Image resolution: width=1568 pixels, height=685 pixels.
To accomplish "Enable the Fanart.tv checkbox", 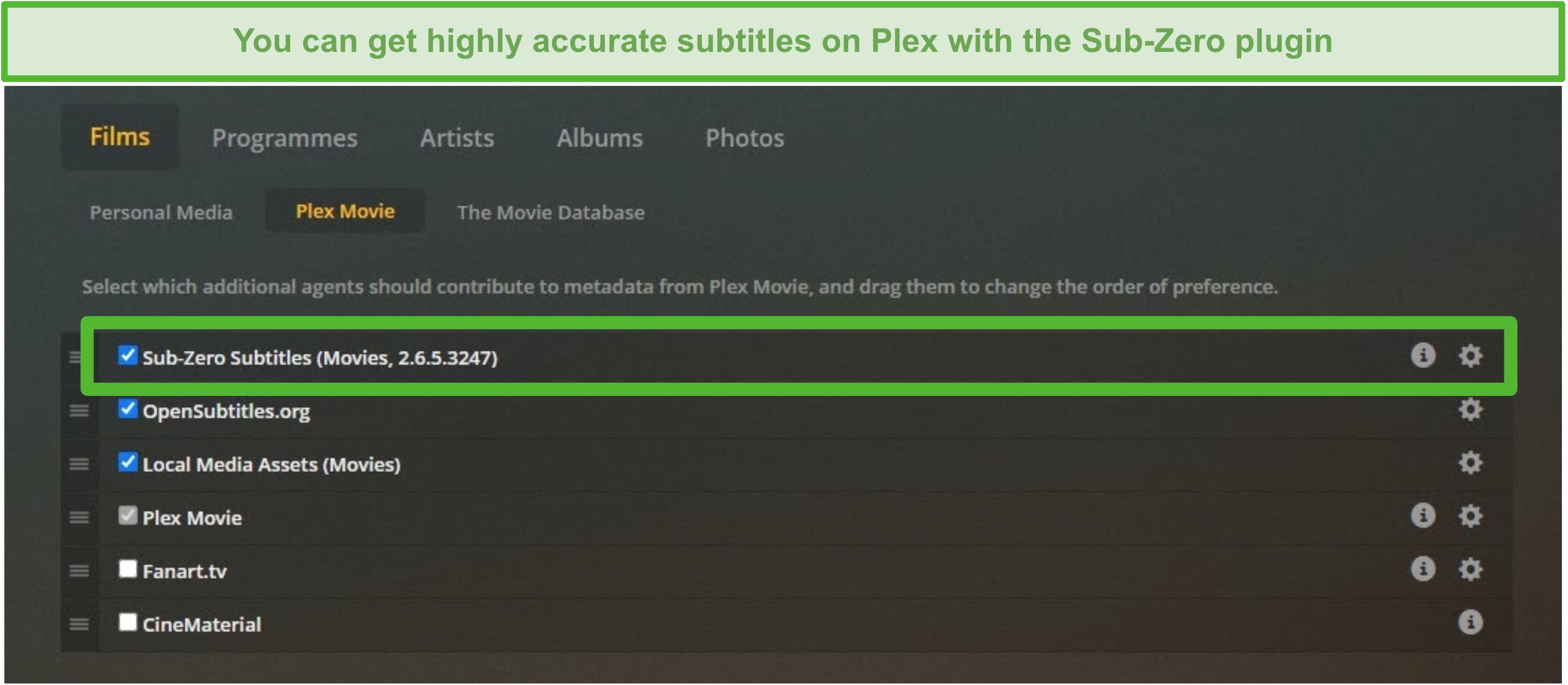I will [x=128, y=569].
